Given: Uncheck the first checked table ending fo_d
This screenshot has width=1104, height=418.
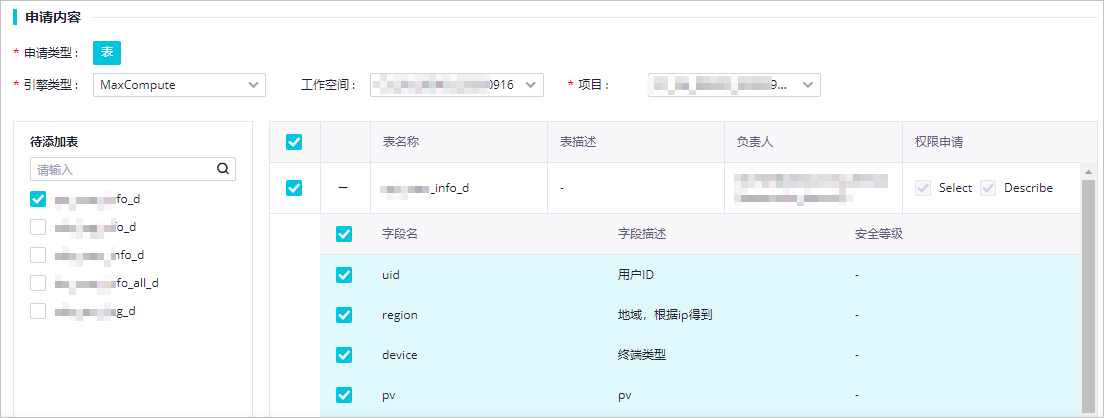Looking at the screenshot, I should (38, 199).
